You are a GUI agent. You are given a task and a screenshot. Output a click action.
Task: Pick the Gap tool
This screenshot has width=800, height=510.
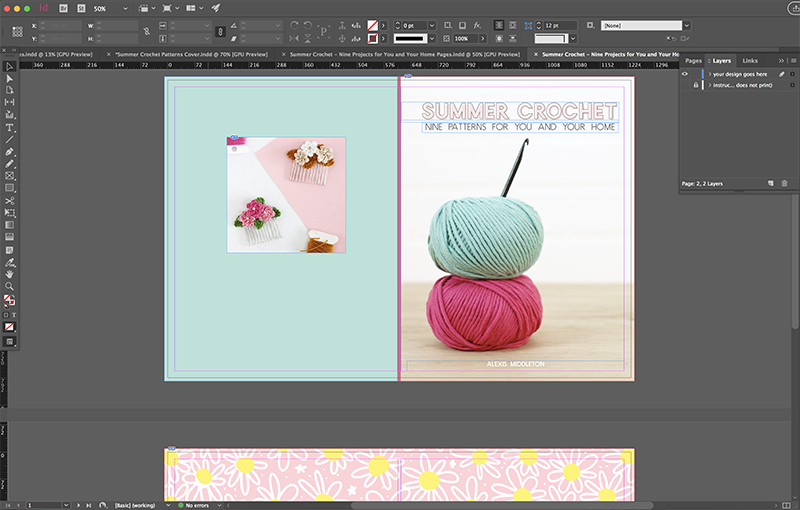point(9,102)
